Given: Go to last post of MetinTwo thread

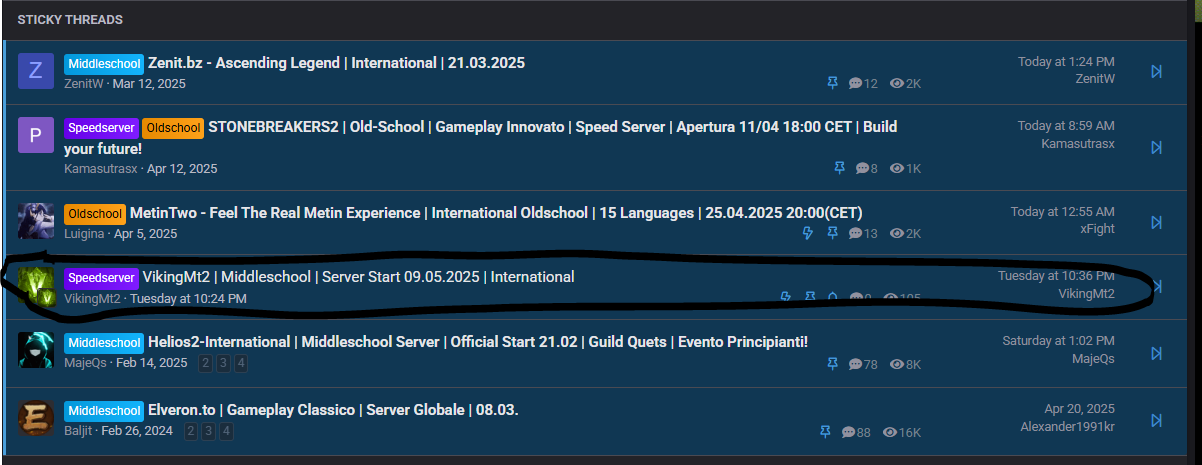Looking at the screenshot, I should tap(1156, 222).
